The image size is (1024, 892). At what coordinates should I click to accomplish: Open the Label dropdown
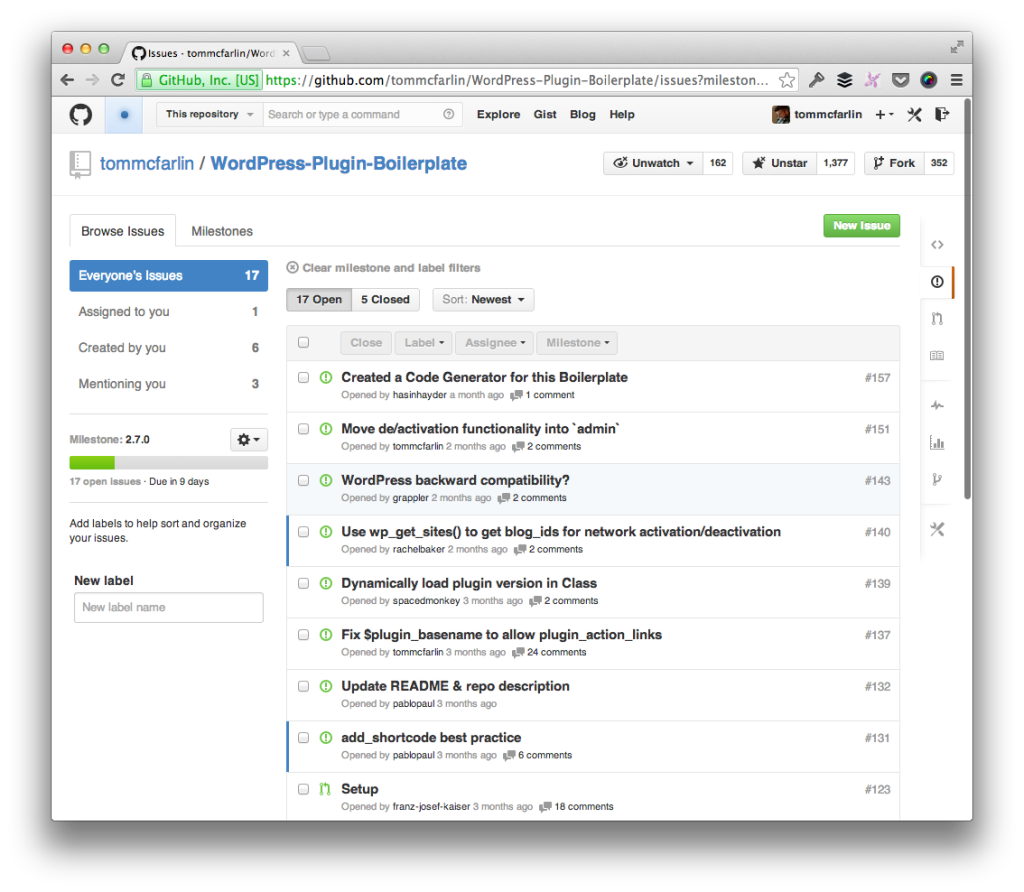(x=423, y=343)
